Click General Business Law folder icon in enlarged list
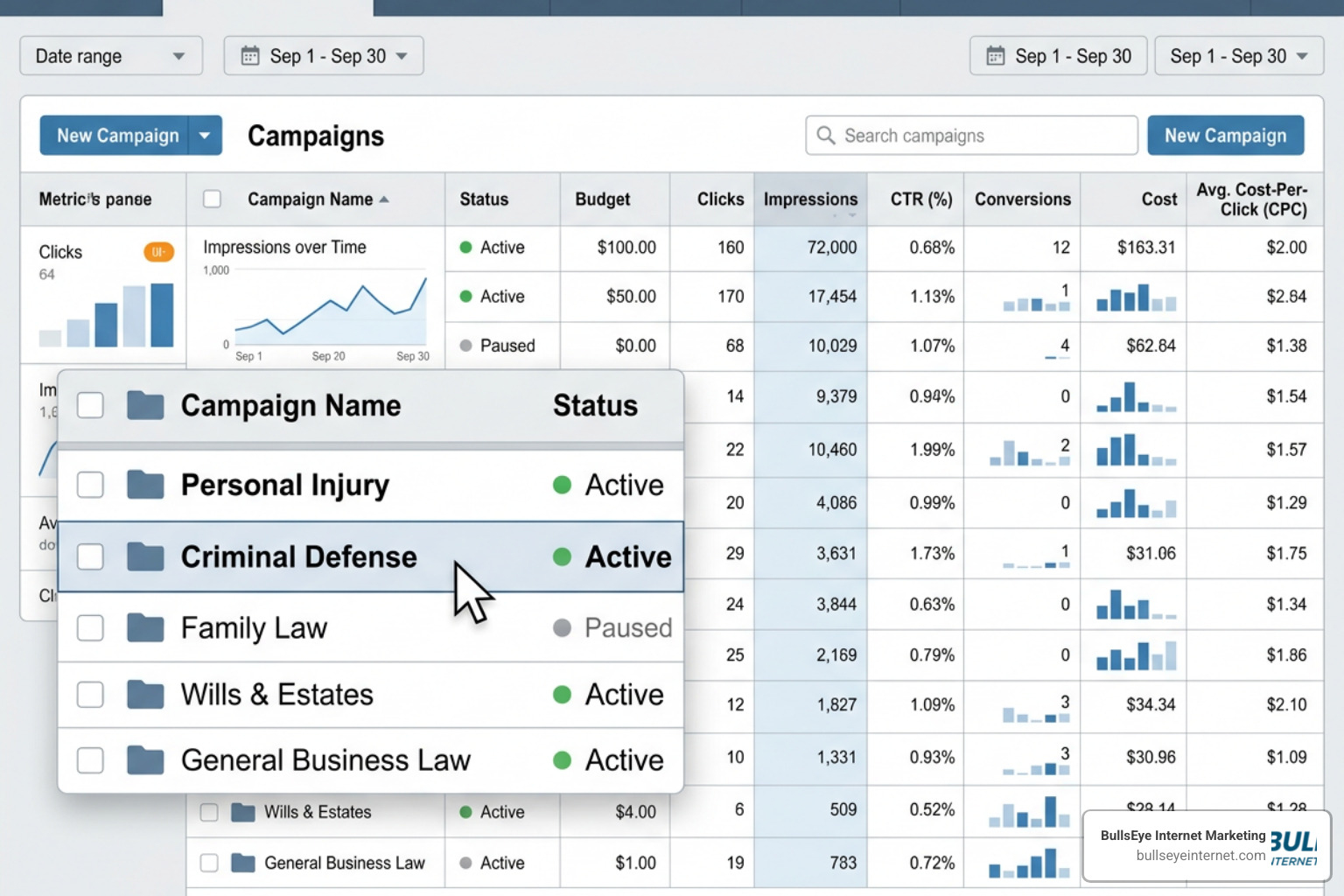Viewport: 1344px width, 896px height. click(x=145, y=760)
